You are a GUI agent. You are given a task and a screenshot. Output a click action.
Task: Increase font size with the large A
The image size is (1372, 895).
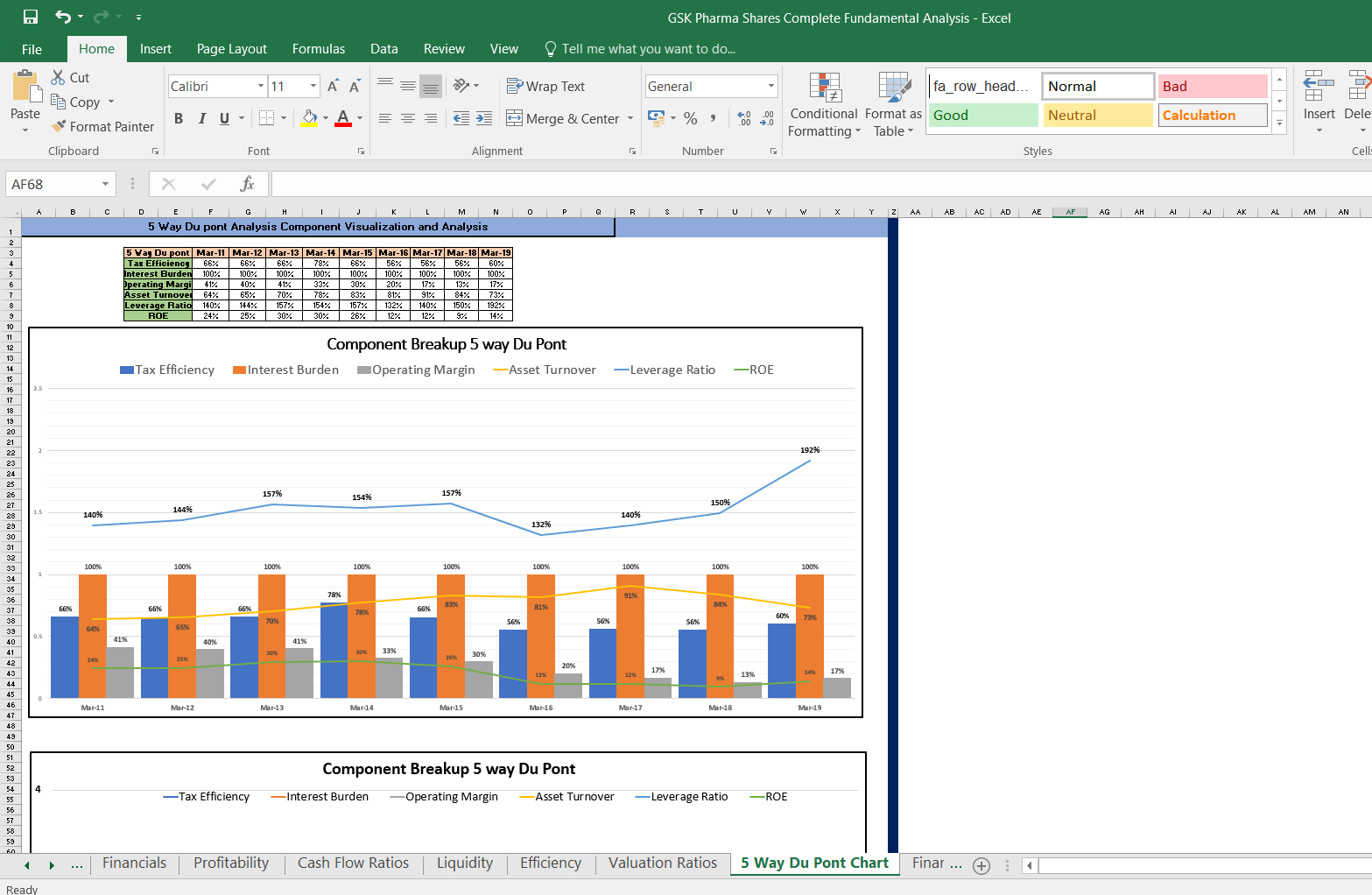(x=333, y=86)
